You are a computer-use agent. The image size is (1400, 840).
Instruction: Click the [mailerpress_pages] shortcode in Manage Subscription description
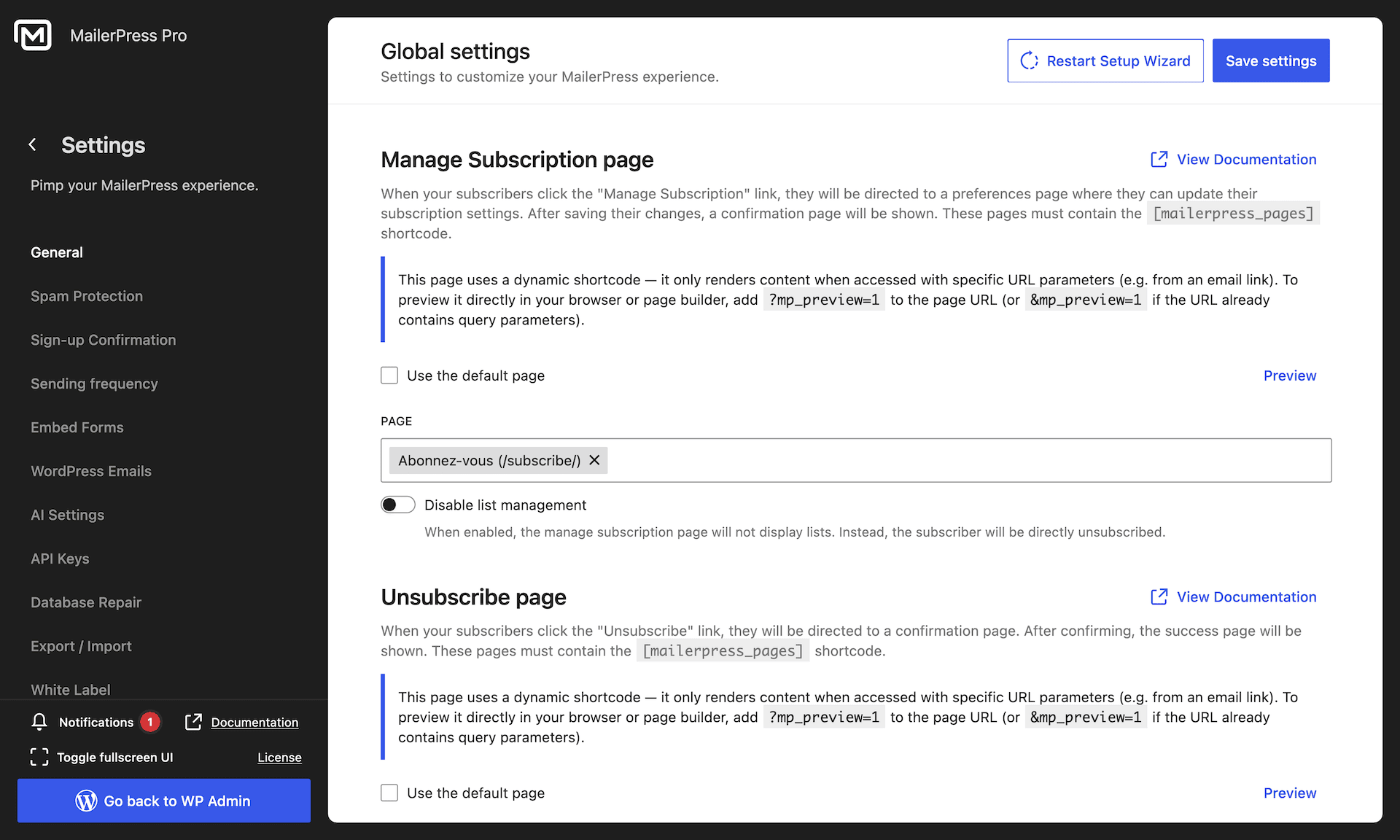[x=1233, y=213]
